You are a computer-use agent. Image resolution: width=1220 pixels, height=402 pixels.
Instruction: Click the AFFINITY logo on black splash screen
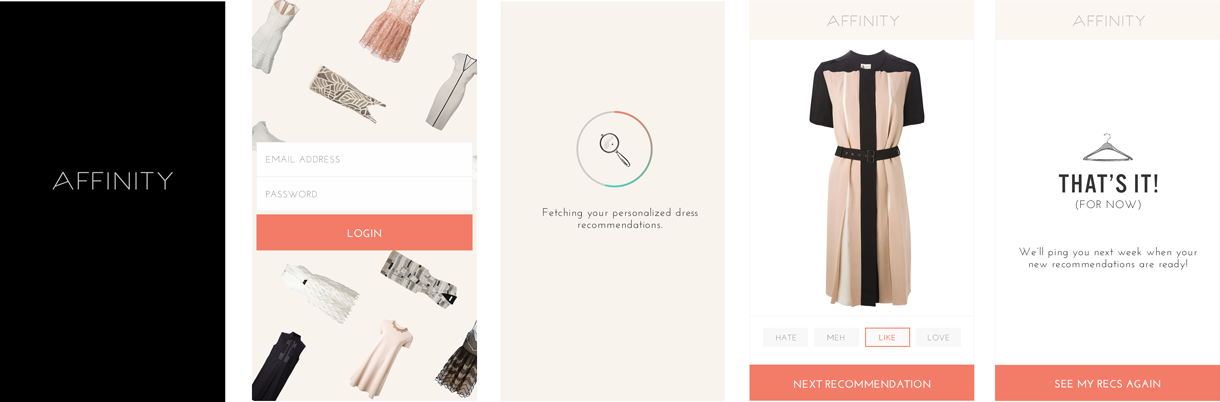tap(113, 181)
